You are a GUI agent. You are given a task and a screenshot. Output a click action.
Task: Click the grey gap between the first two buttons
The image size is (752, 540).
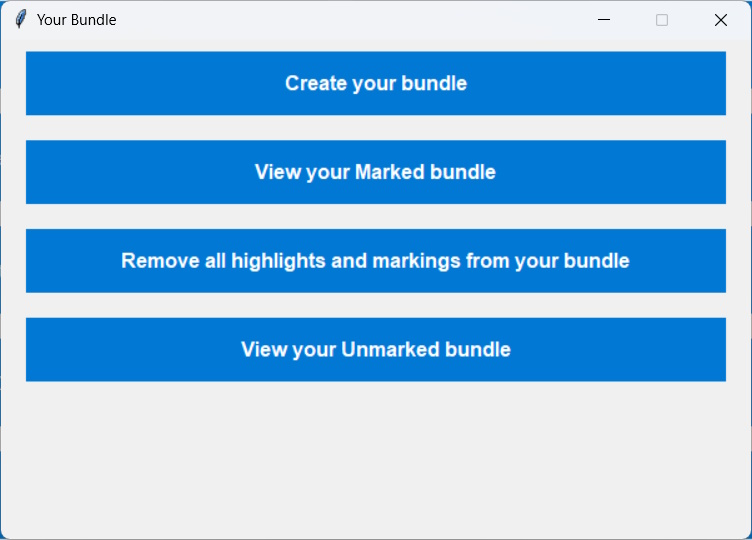tap(375, 128)
